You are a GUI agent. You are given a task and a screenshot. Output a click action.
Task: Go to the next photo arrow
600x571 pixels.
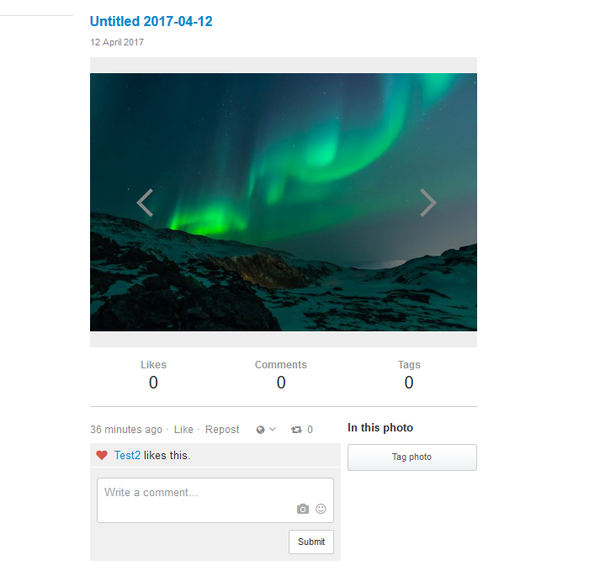pos(428,202)
